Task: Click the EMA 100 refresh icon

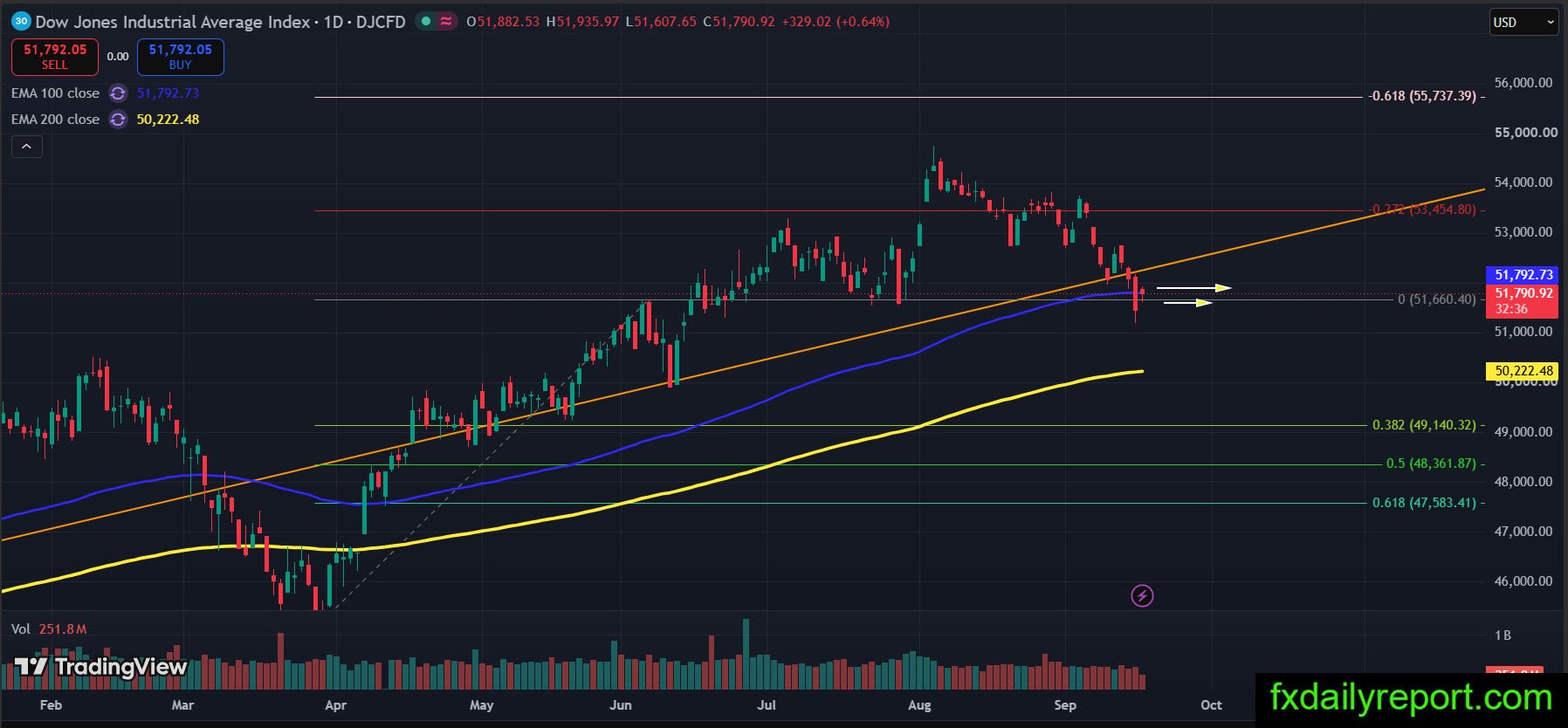Action: [118, 93]
